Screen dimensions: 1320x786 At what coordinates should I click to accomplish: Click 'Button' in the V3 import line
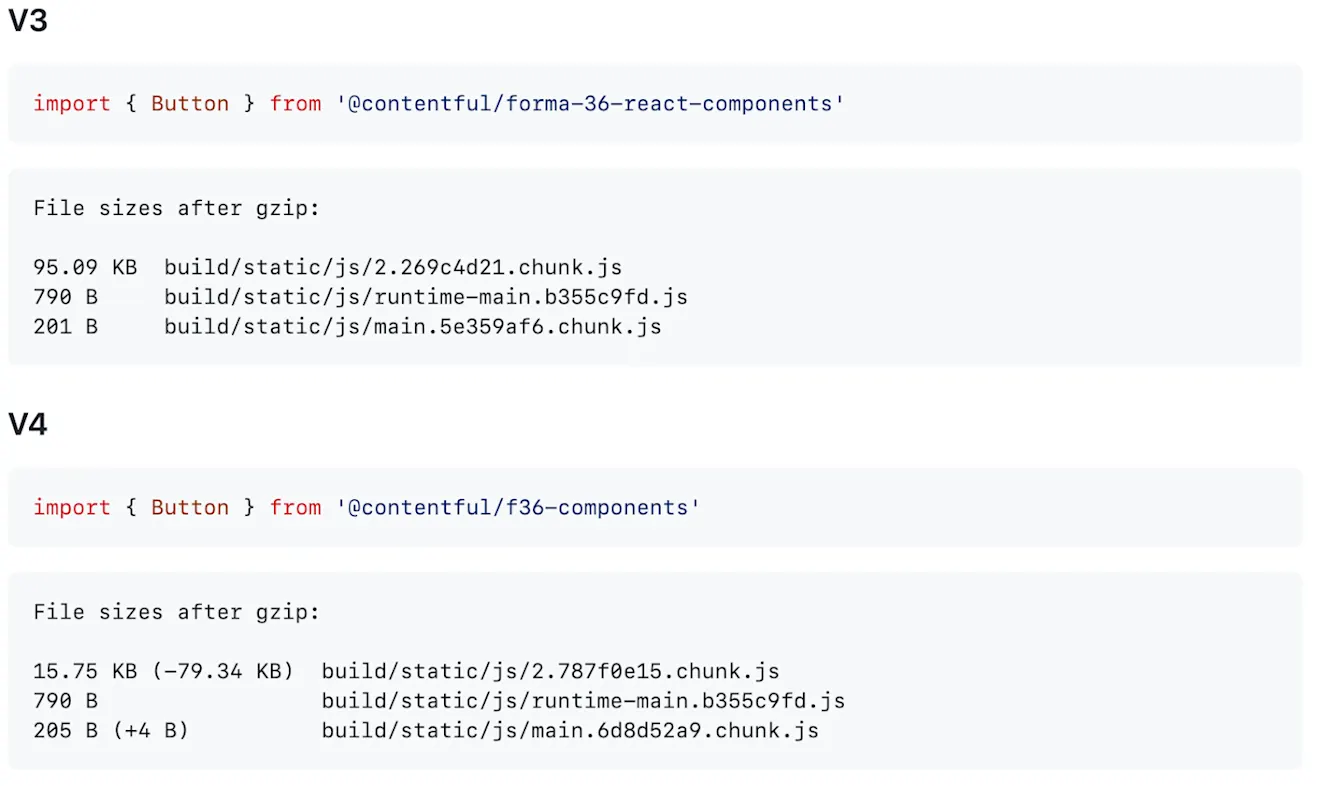point(190,104)
